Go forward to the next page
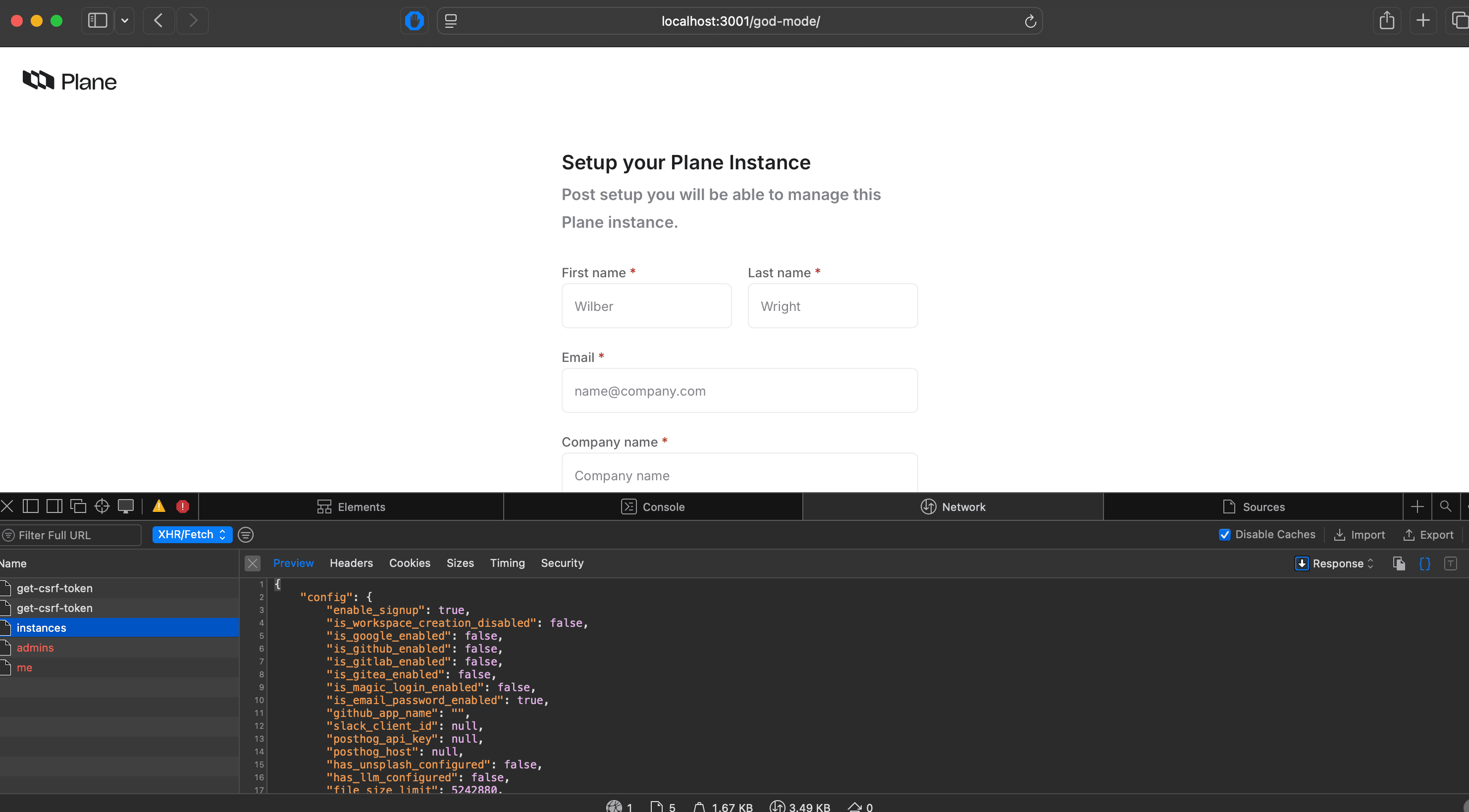This screenshot has width=1469, height=812. coord(193,21)
